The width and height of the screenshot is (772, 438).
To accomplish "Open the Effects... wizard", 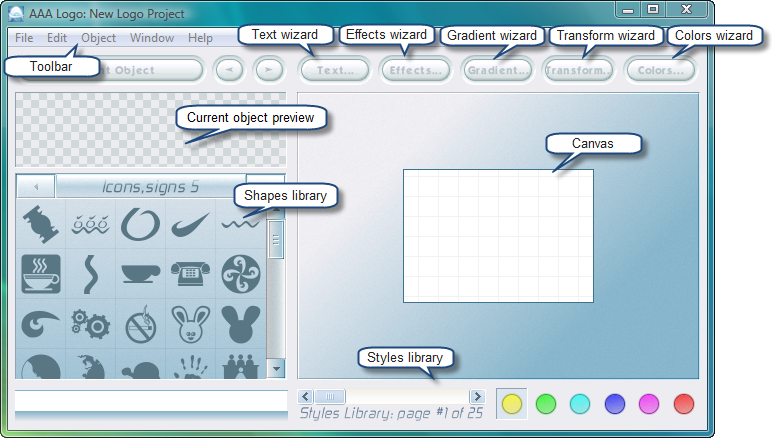I will pos(416,70).
